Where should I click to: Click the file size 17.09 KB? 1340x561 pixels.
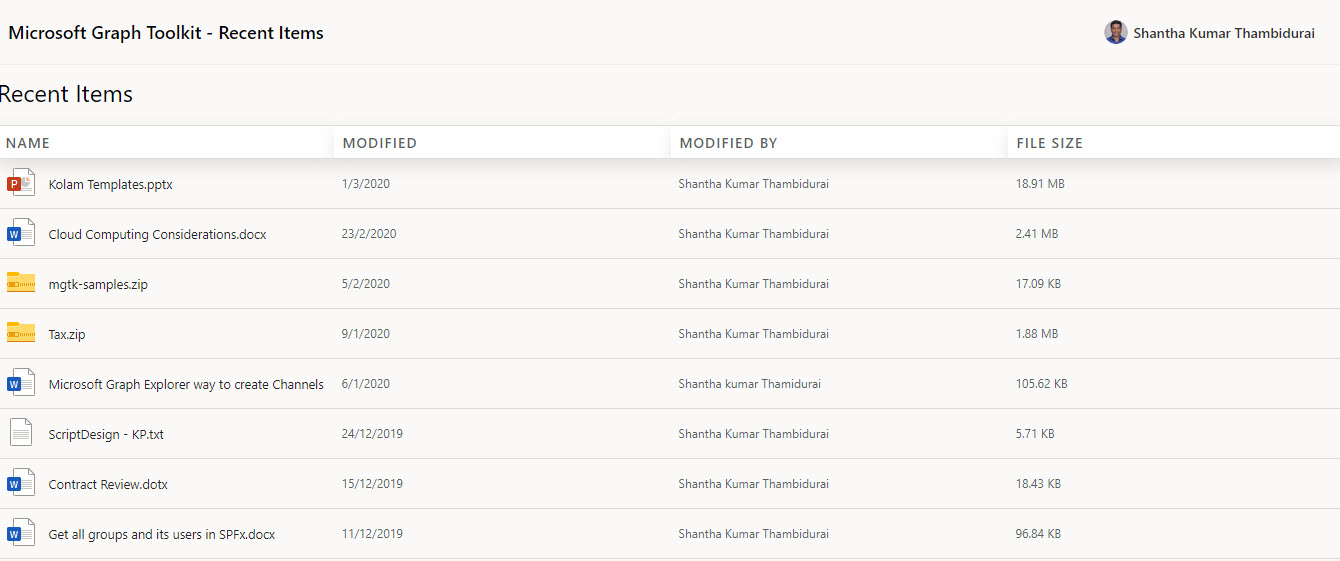[x=1038, y=284]
